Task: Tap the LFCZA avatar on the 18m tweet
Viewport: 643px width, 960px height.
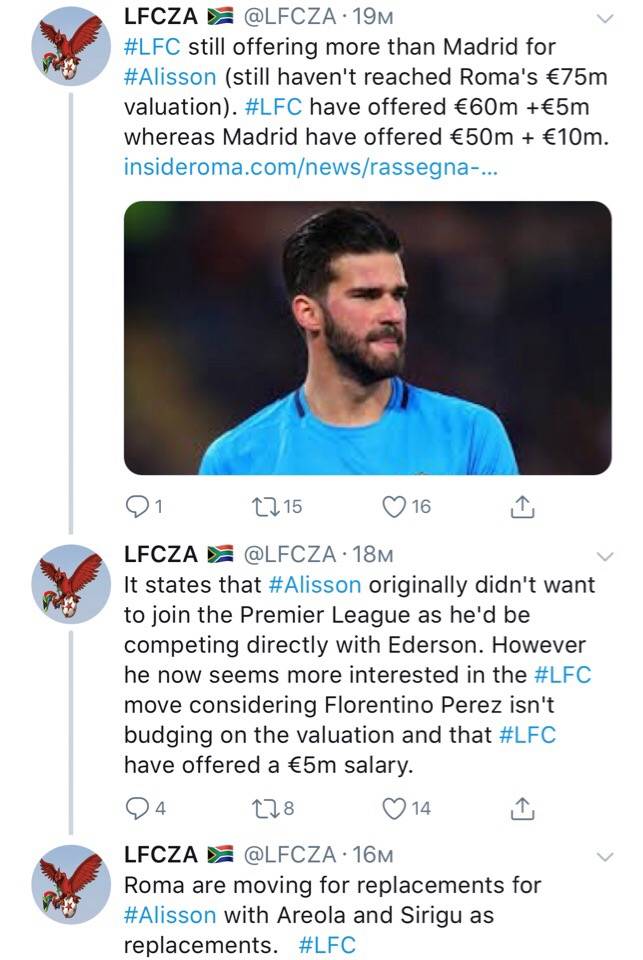Action: point(69,584)
